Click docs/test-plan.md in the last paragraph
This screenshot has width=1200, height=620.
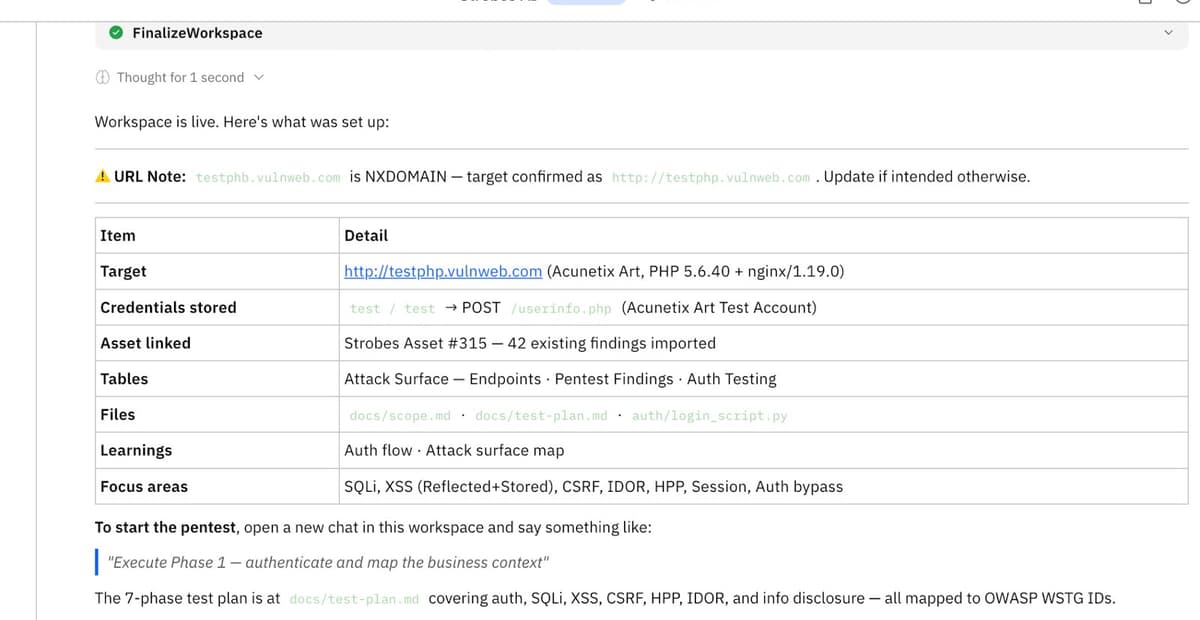354,599
